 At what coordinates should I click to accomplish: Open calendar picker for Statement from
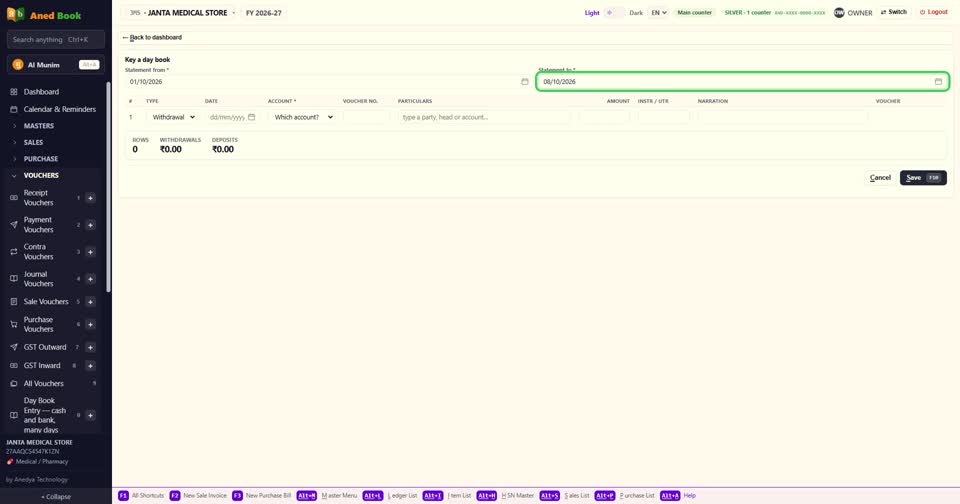pos(525,81)
